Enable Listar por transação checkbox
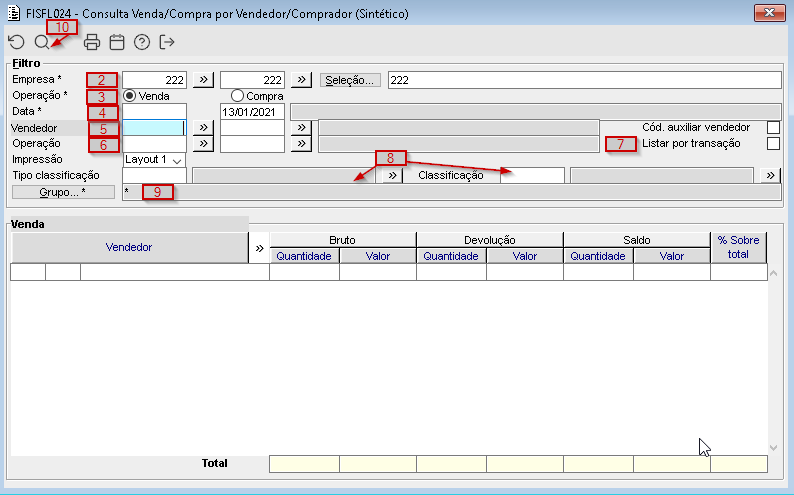This screenshot has height=495, width=794. point(773,144)
